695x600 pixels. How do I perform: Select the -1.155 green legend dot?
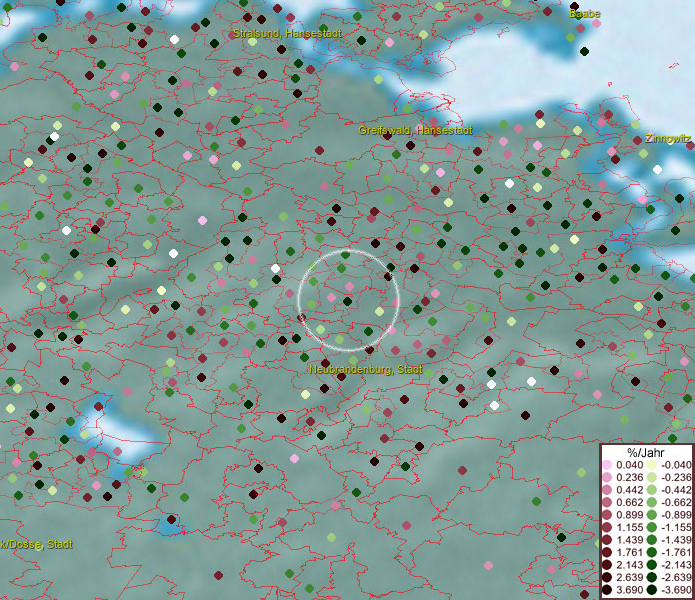pos(652,528)
